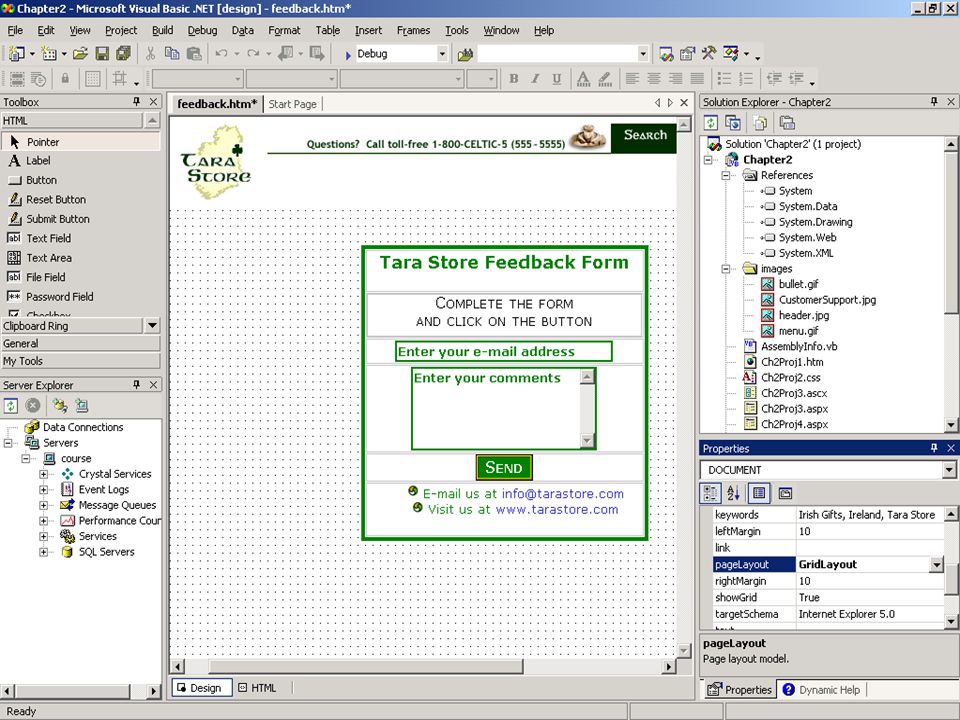Click Alphabetic sort button in Properties
The height and width of the screenshot is (720, 960).
point(733,493)
